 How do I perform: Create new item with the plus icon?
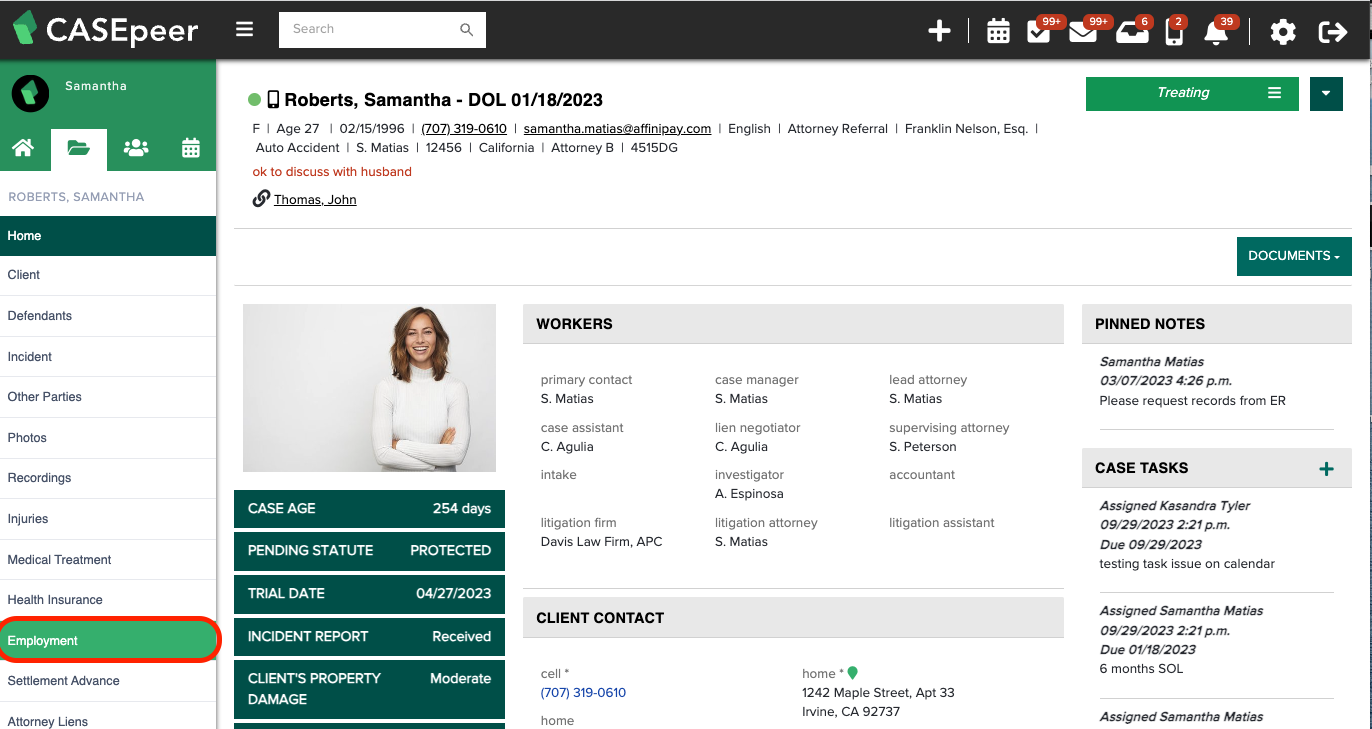pos(940,30)
